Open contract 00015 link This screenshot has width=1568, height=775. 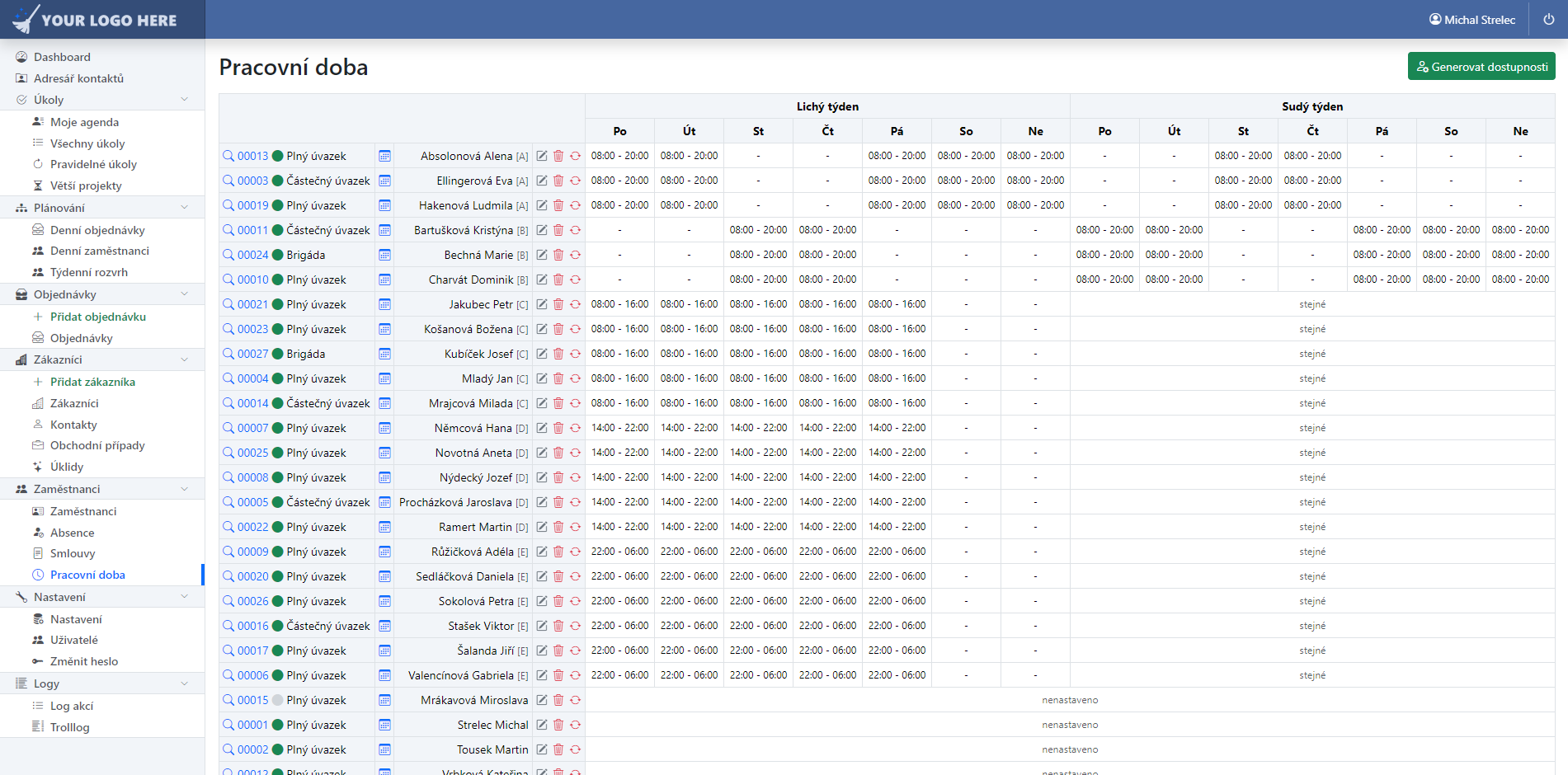[x=253, y=700]
